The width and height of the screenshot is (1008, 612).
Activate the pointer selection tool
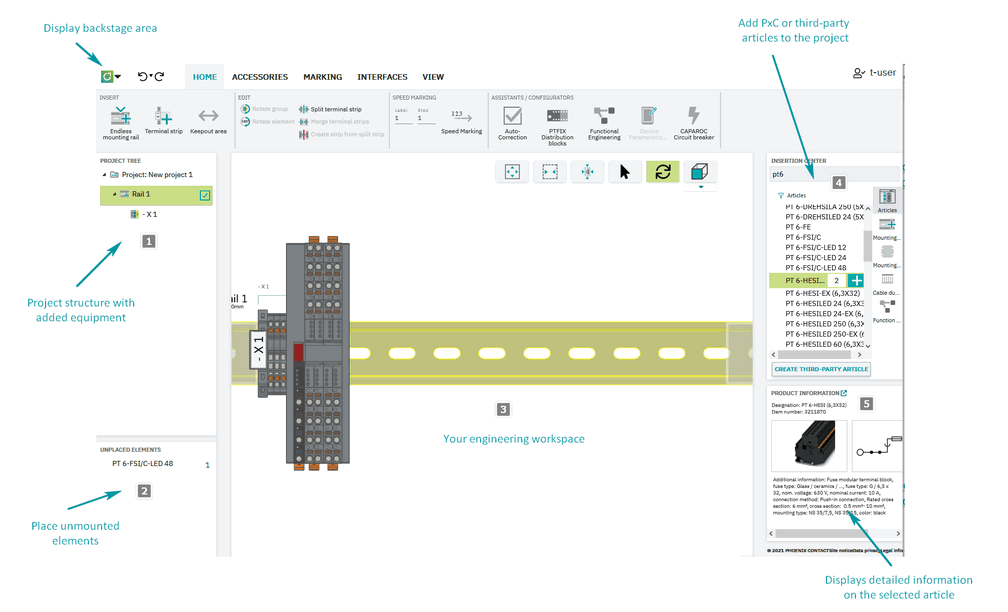pyautogui.click(x=625, y=172)
